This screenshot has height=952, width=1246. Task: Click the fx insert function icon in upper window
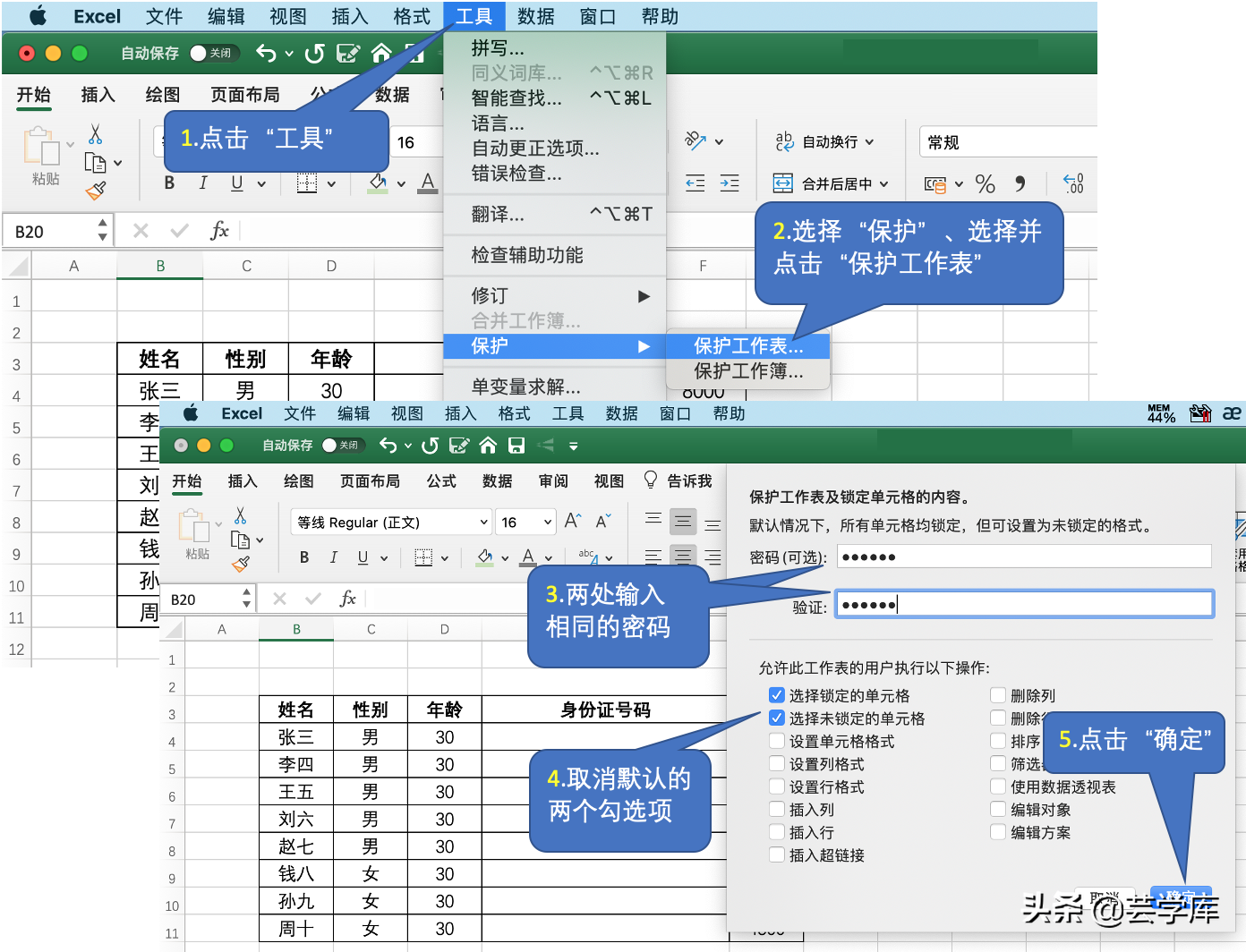coord(218,231)
